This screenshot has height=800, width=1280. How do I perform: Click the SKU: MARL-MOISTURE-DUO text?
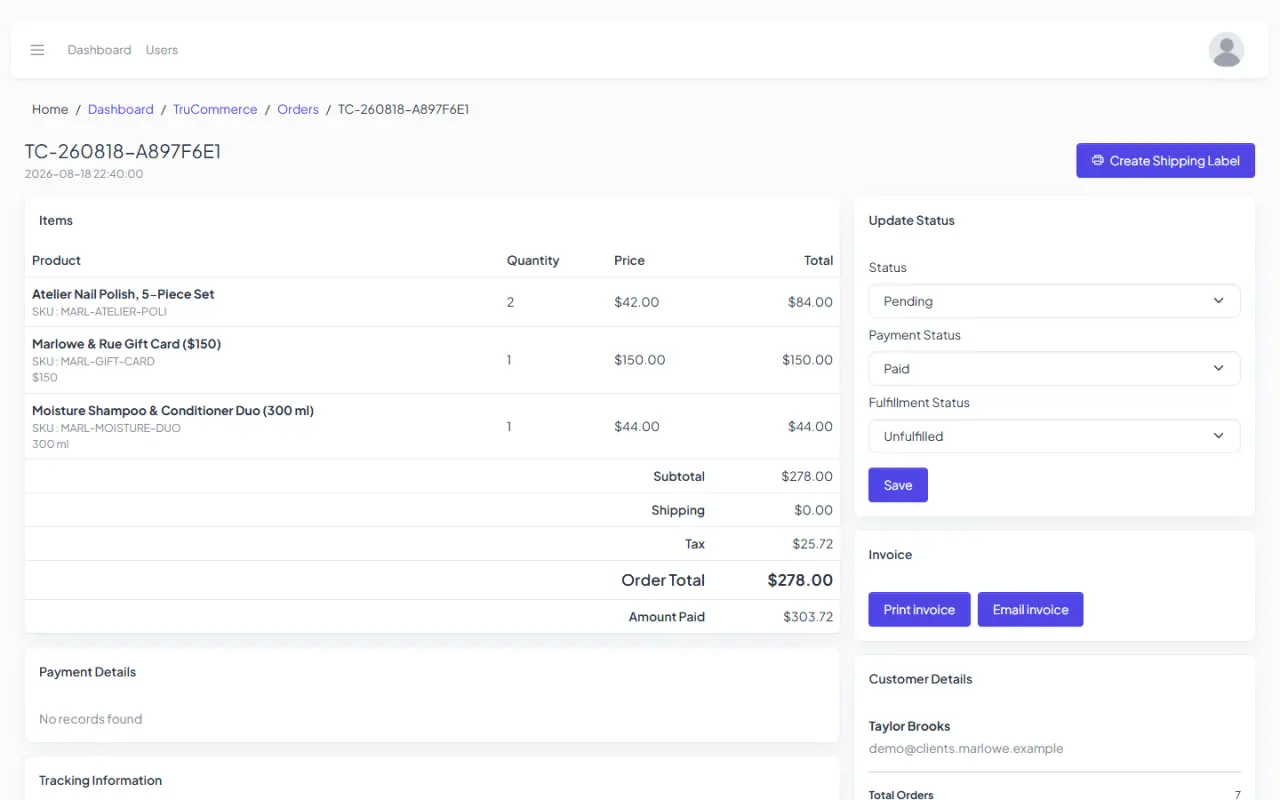[106, 428]
